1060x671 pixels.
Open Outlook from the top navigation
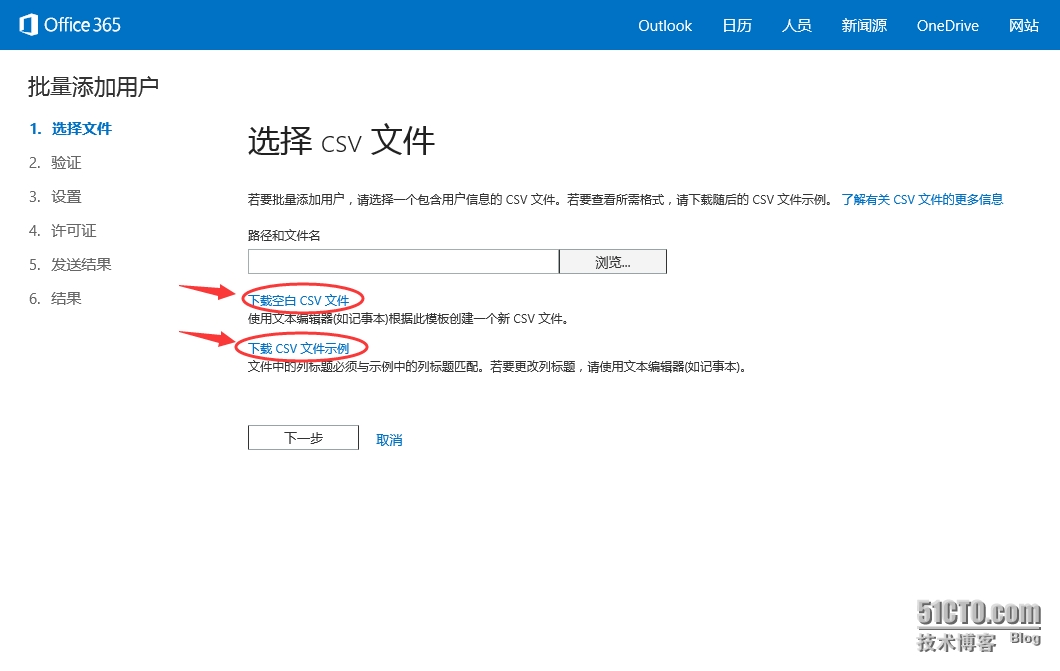[665, 26]
